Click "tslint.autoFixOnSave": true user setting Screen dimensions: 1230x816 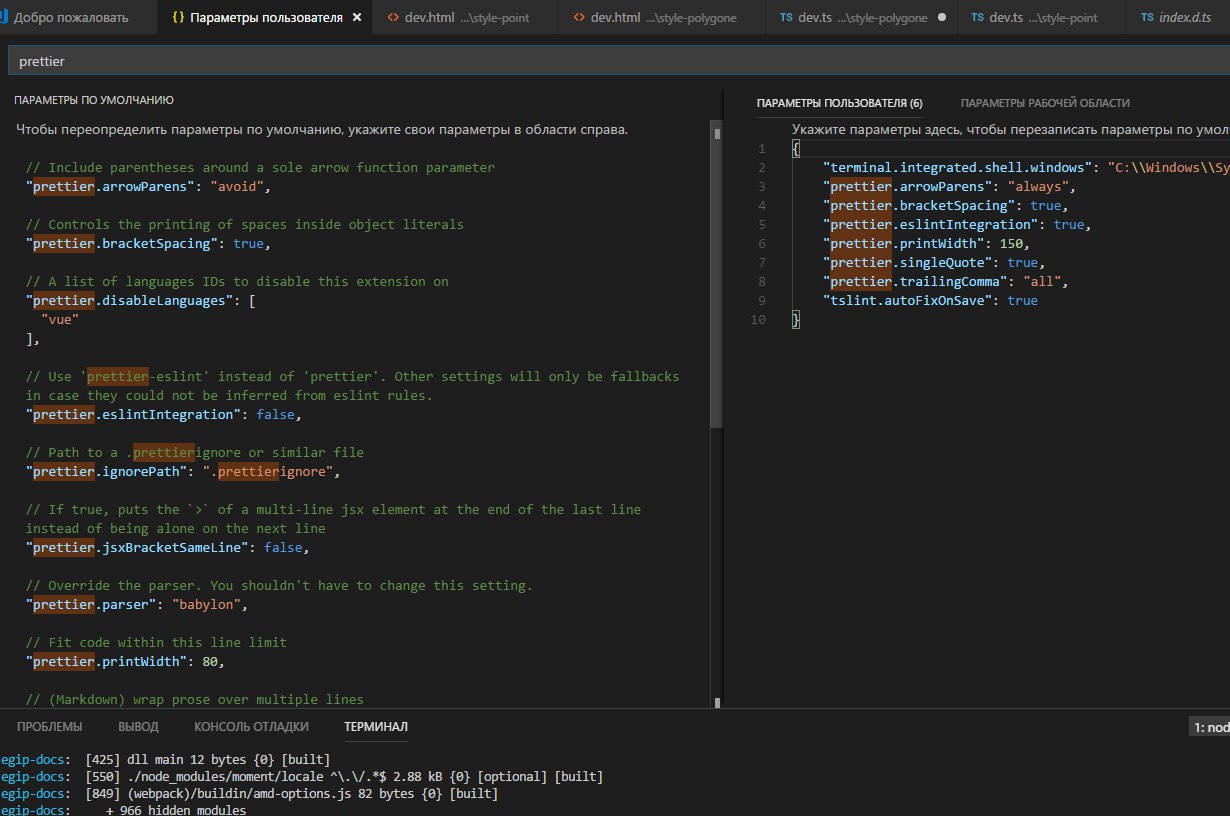(x=930, y=301)
